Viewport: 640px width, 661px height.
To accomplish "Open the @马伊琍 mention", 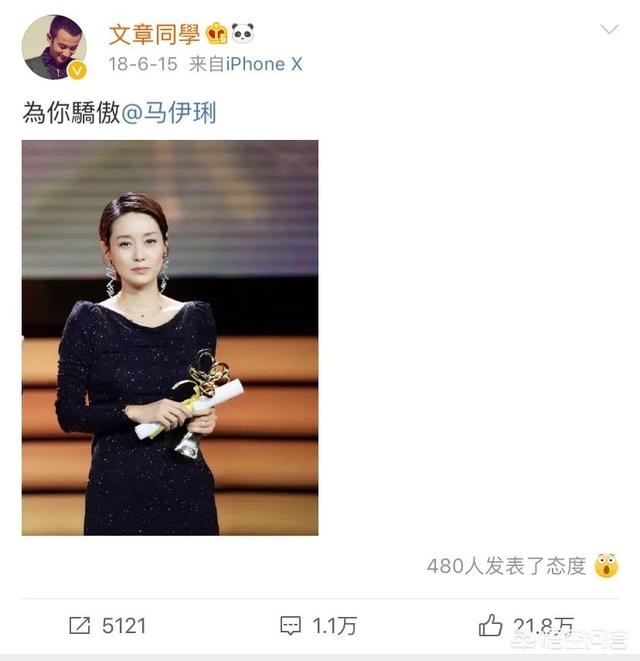I will pyautogui.click(x=169, y=113).
